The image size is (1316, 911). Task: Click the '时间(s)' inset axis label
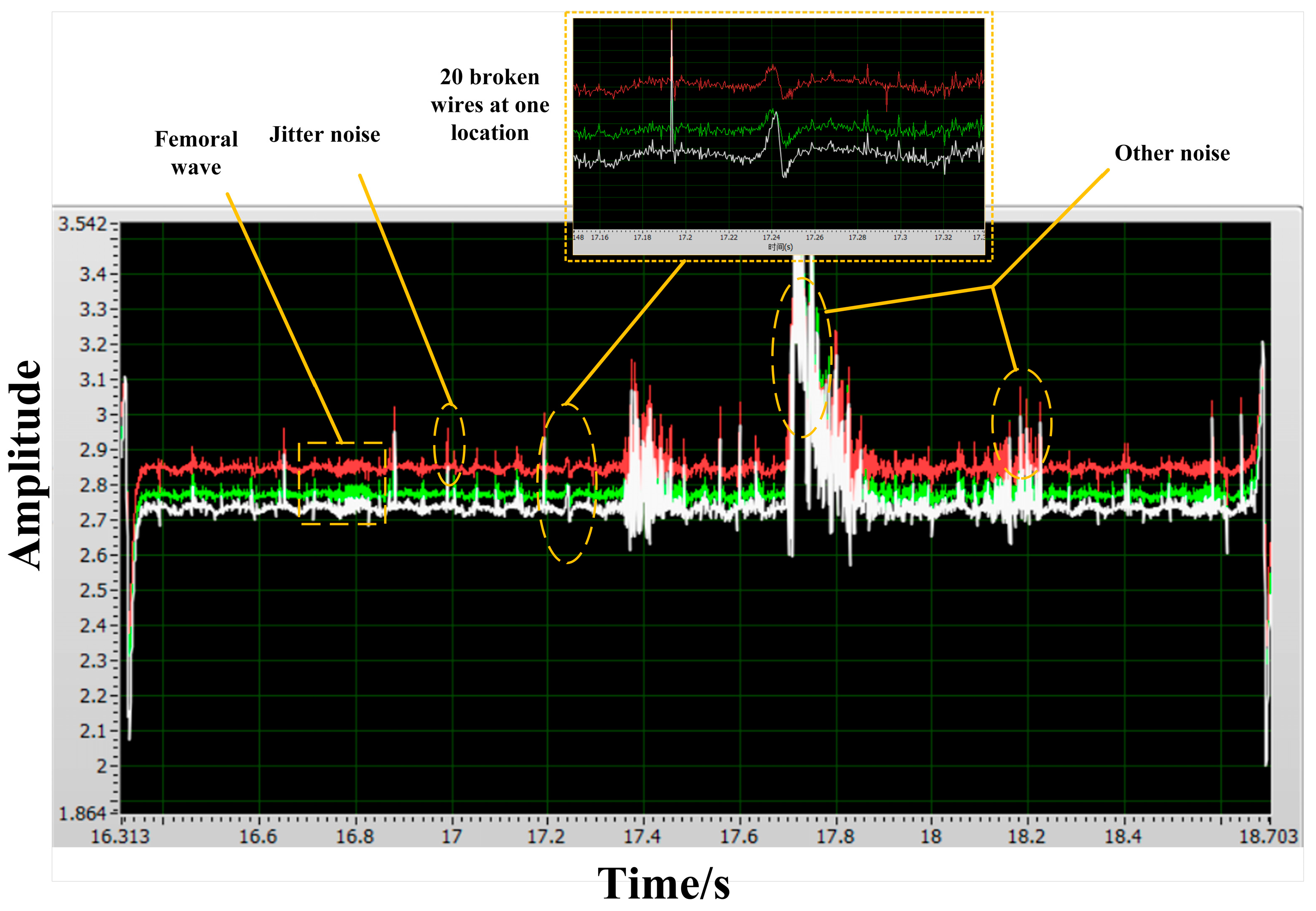[780, 247]
